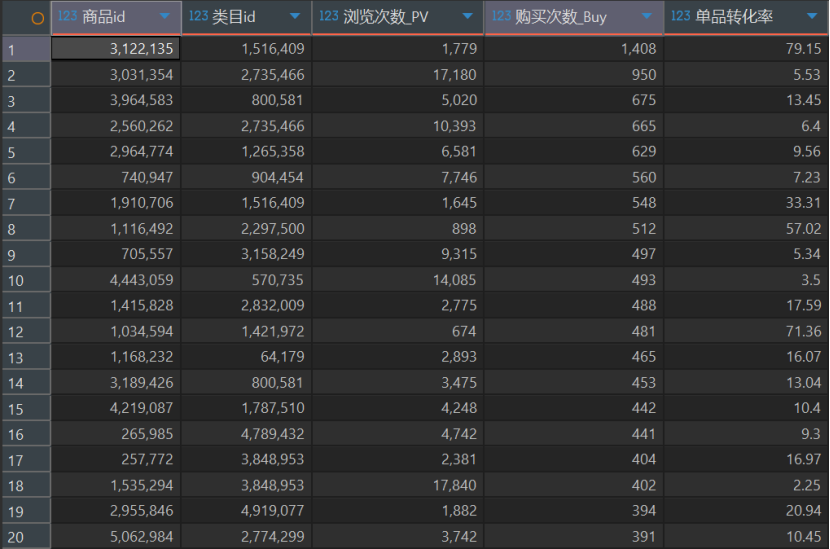Click cell 4,789,432
Image resolution: width=830 pixels, height=549 pixels.
pos(247,434)
